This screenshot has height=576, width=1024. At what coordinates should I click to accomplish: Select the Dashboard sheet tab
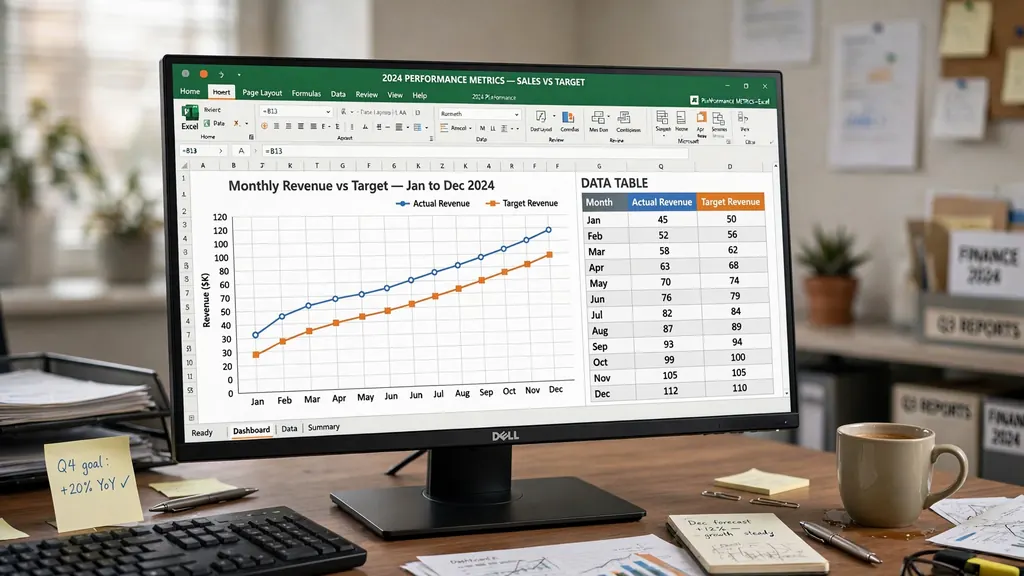click(251, 430)
